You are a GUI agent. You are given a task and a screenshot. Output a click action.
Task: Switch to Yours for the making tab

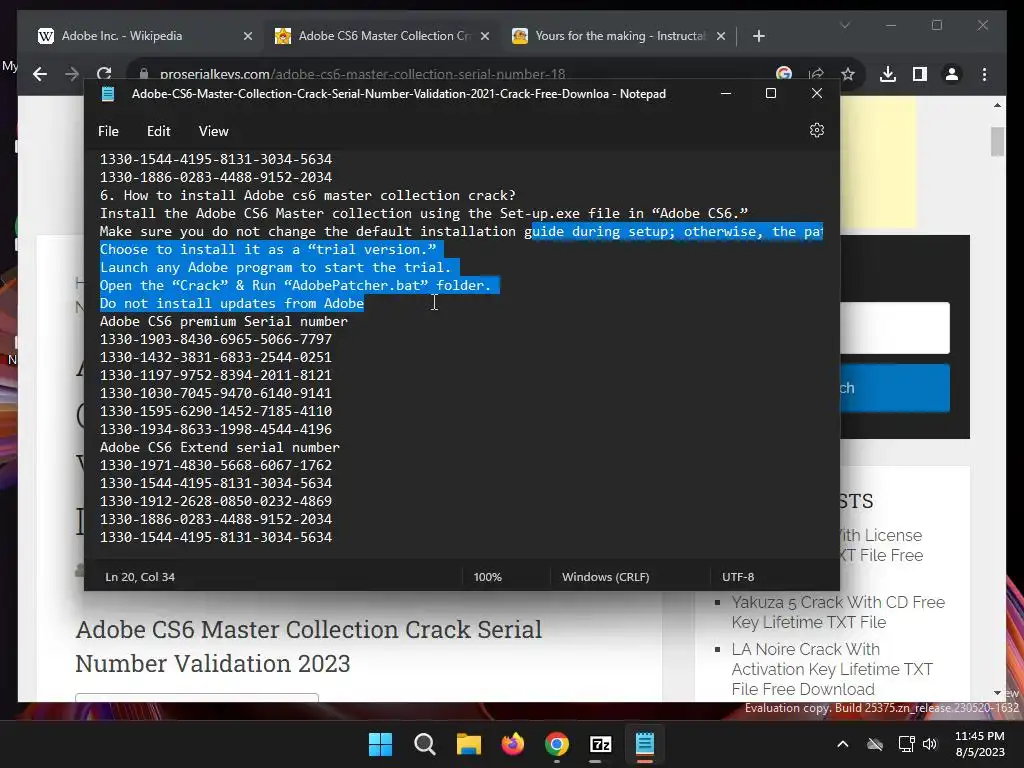click(620, 36)
